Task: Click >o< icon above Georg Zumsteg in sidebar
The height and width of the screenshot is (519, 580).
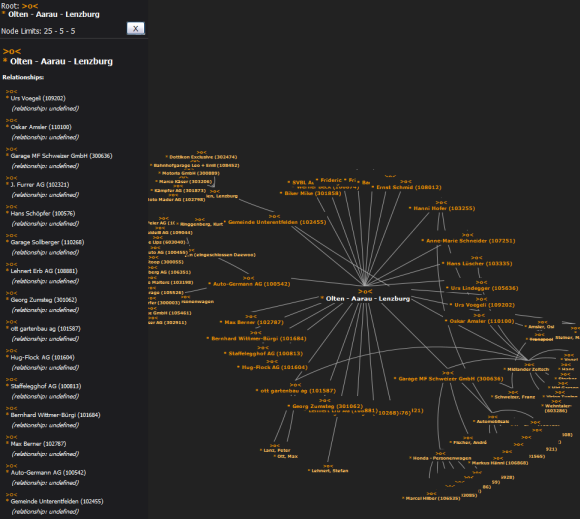Action: tap(11, 293)
